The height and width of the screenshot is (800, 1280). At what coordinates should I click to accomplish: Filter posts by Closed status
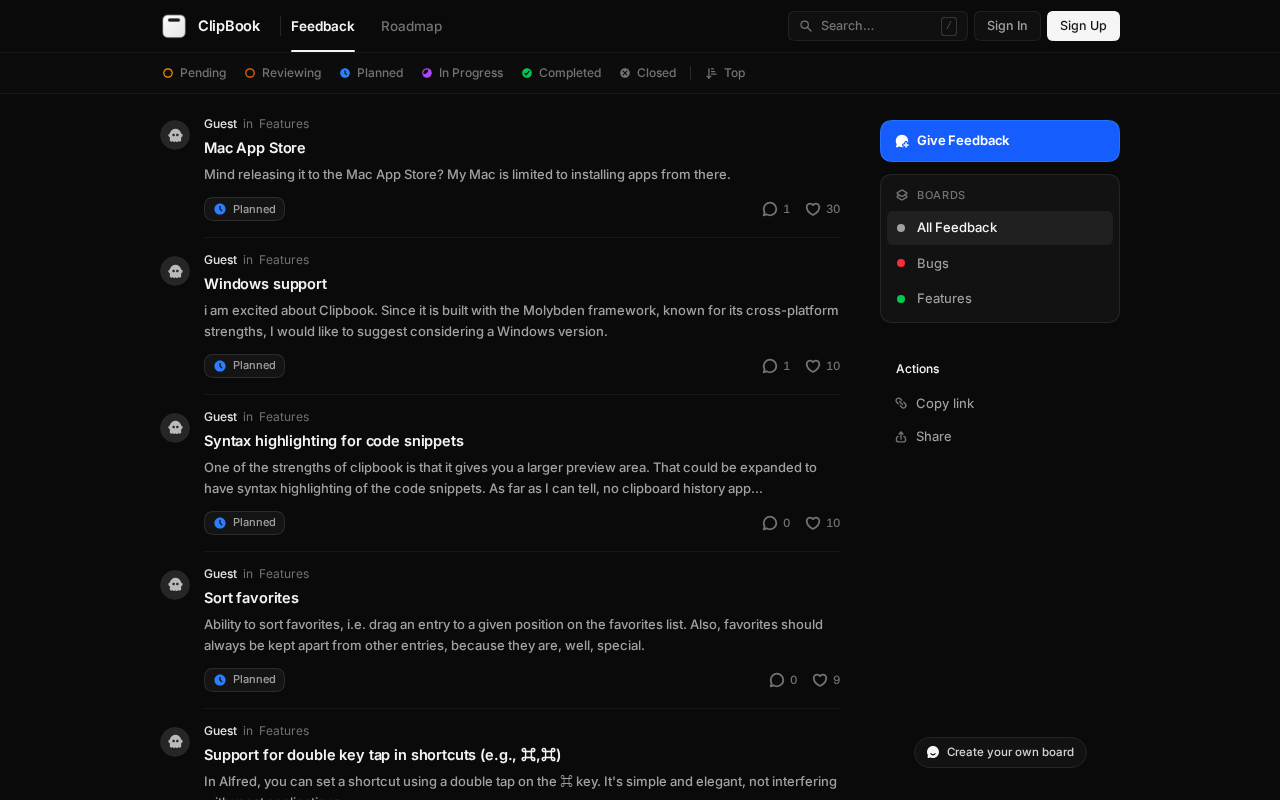pyautogui.click(x=648, y=73)
